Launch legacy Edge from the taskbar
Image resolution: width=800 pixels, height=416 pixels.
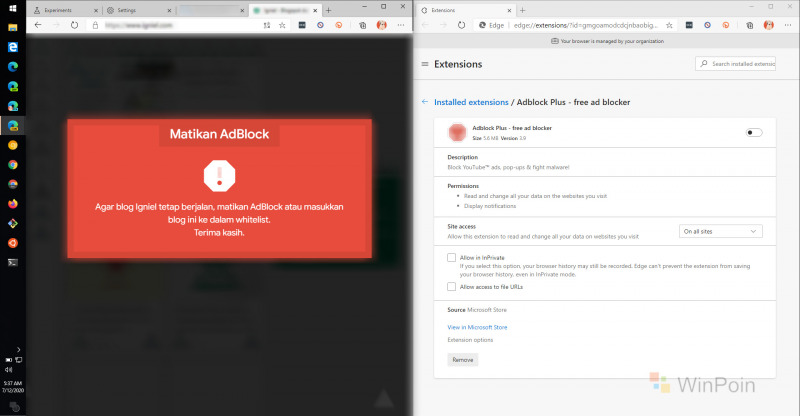pyautogui.click(x=13, y=47)
